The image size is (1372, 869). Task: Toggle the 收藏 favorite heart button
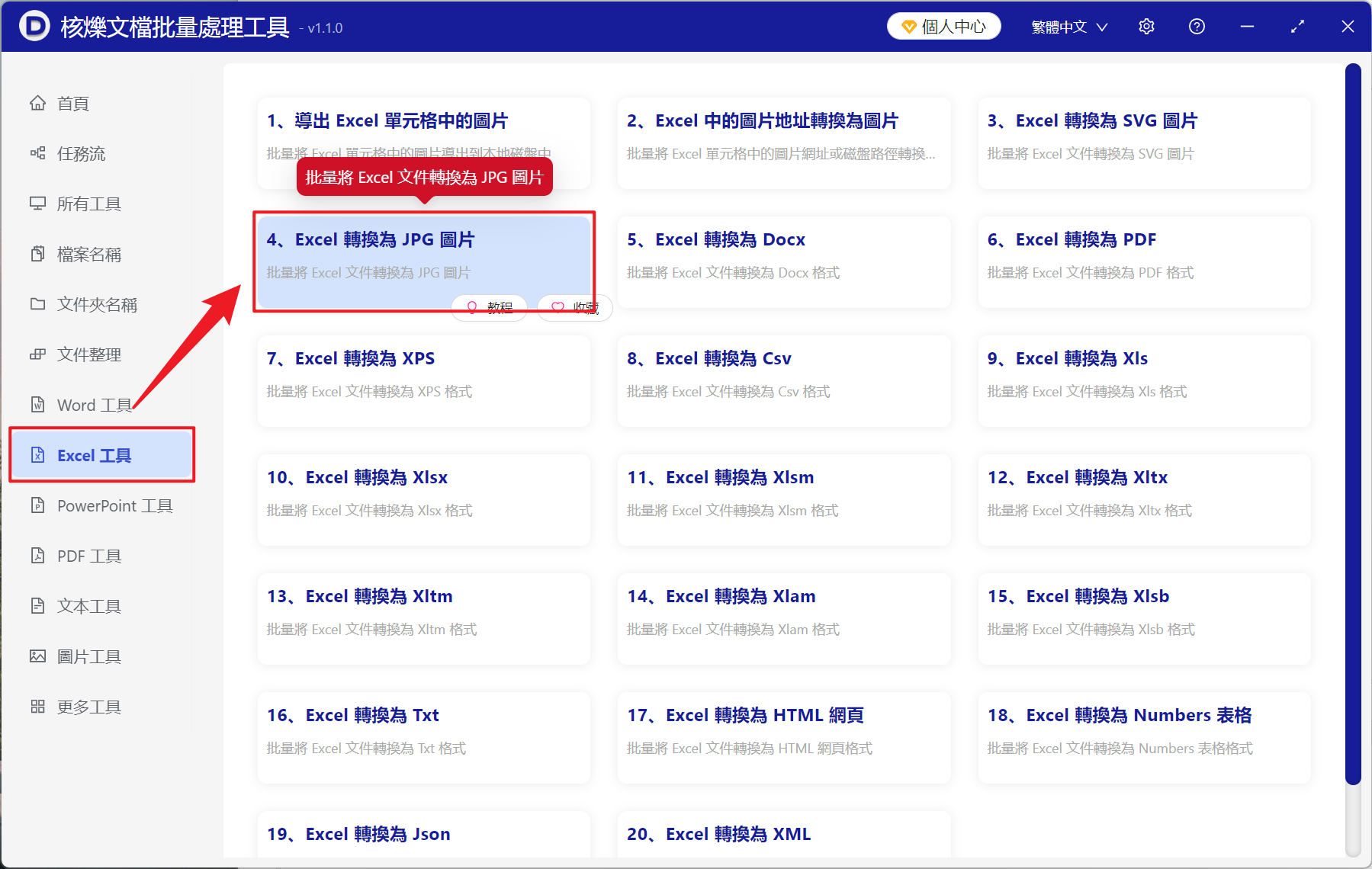(x=575, y=308)
